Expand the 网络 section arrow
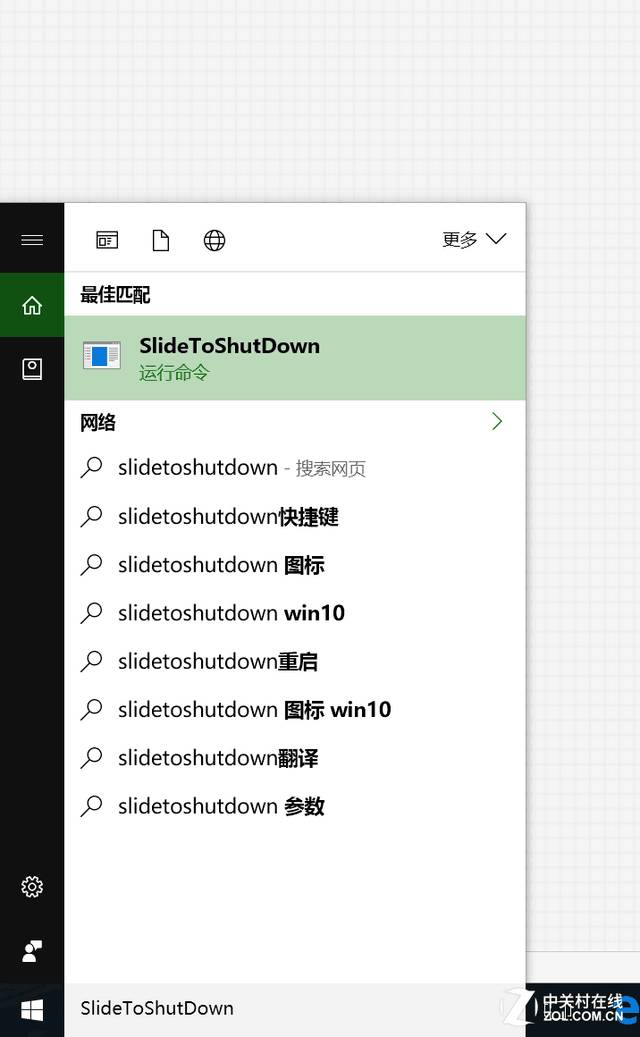 [497, 421]
